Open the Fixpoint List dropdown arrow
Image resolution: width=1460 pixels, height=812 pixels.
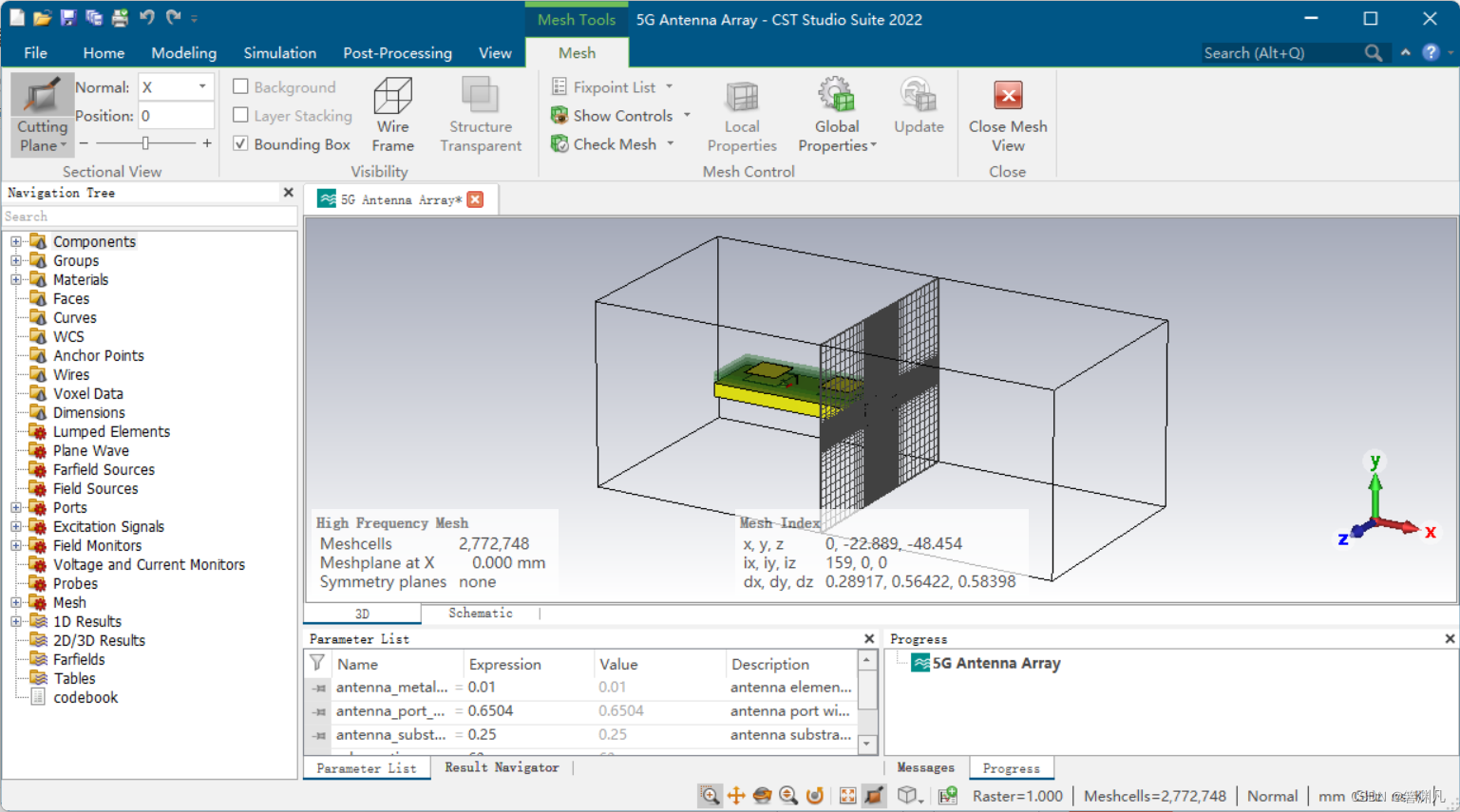(670, 86)
